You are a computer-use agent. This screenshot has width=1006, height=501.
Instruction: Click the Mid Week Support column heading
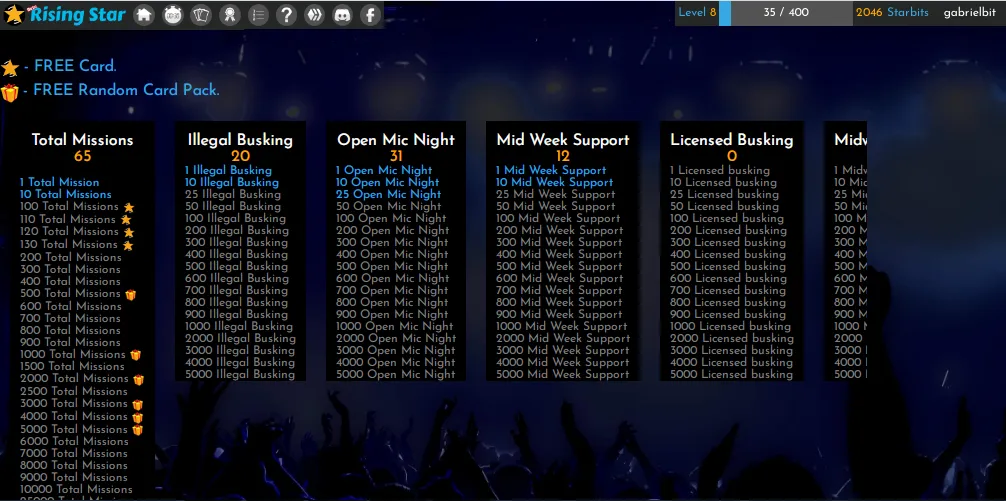pyautogui.click(x=563, y=140)
